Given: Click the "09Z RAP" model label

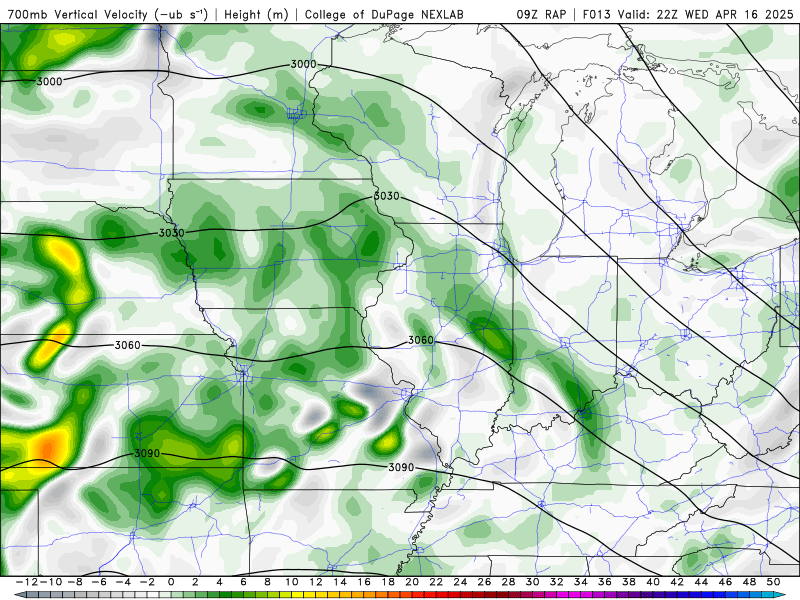Looking at the screenshot, I should (541, 15).
